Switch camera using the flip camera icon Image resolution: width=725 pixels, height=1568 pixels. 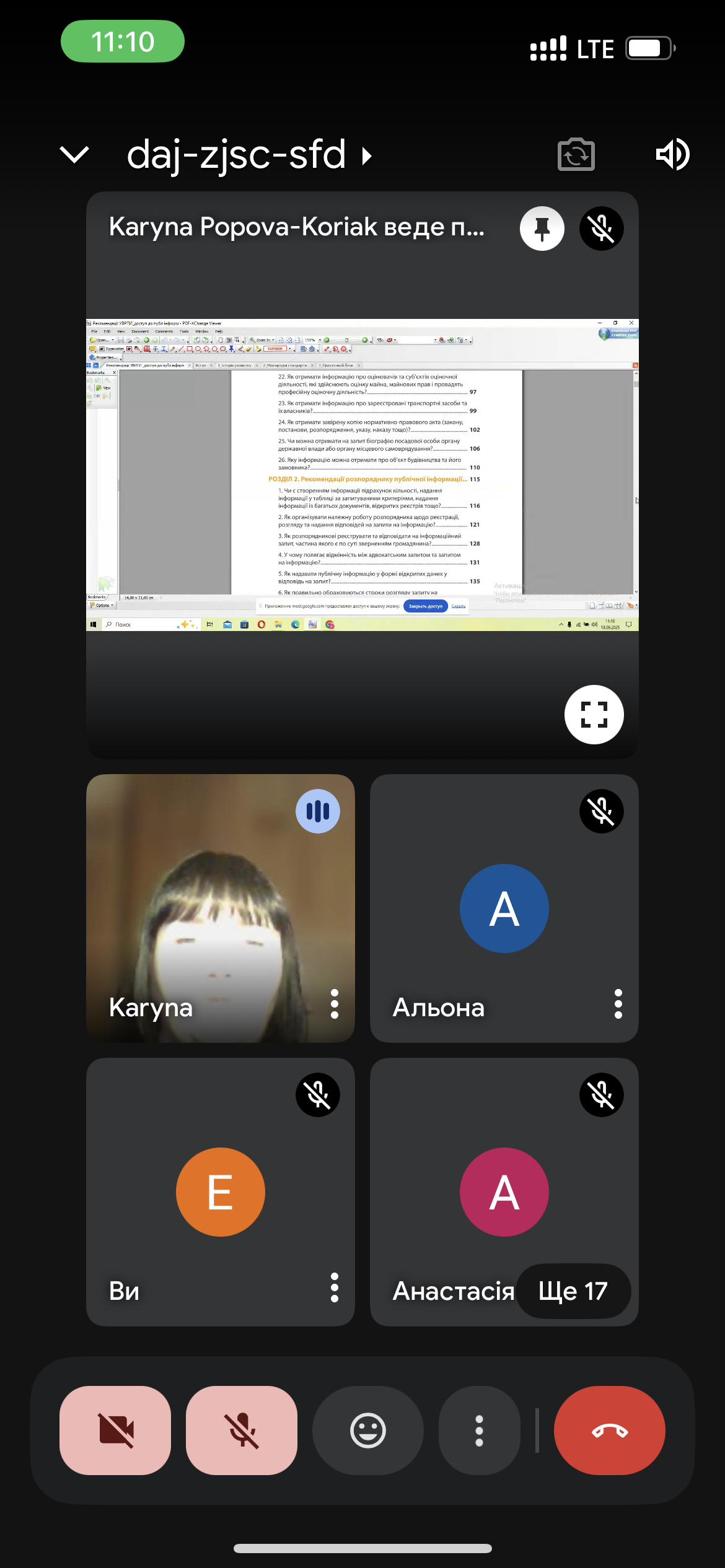click(576, 155)
